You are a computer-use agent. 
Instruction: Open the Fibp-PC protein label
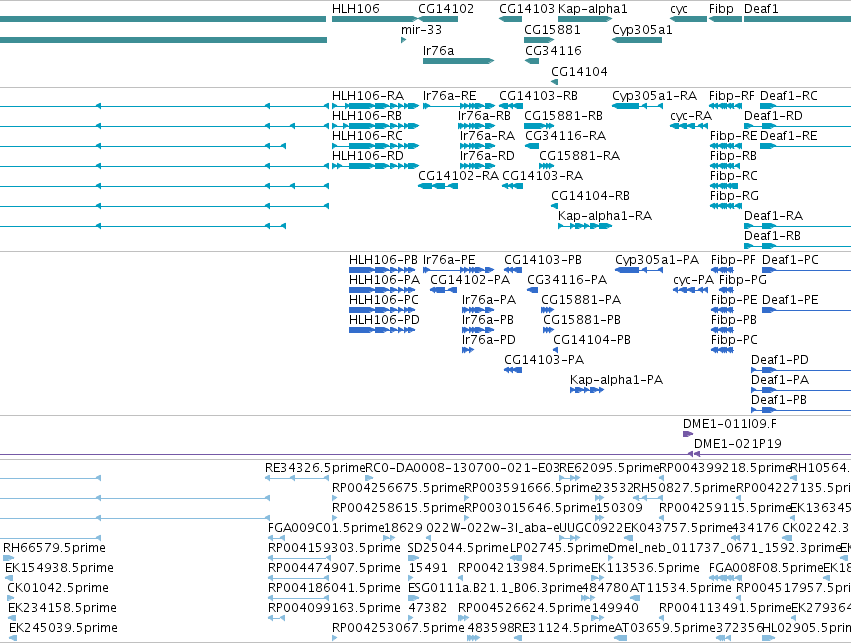734,341
